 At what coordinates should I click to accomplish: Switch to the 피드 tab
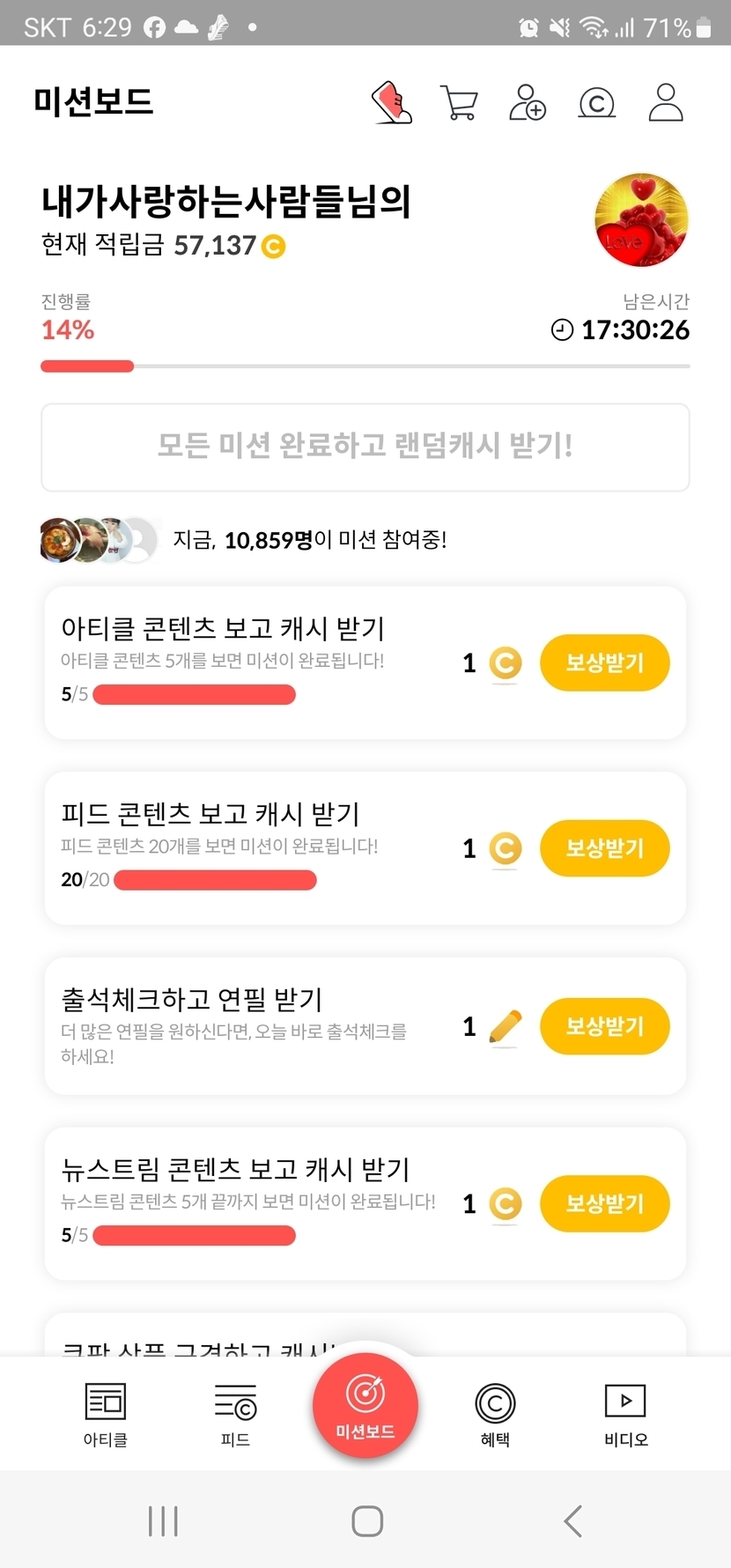click(x=235, y=1414)
